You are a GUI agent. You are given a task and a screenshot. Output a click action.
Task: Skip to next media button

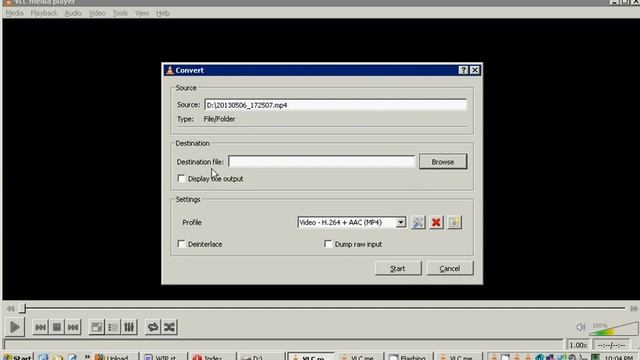(x=73, y=327)
